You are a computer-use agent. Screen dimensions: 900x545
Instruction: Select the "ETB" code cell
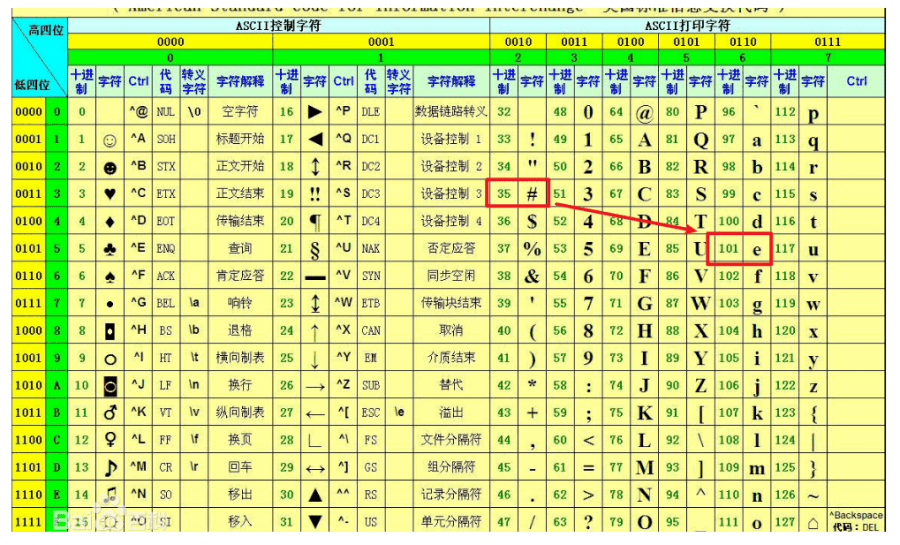coord(371,303)
